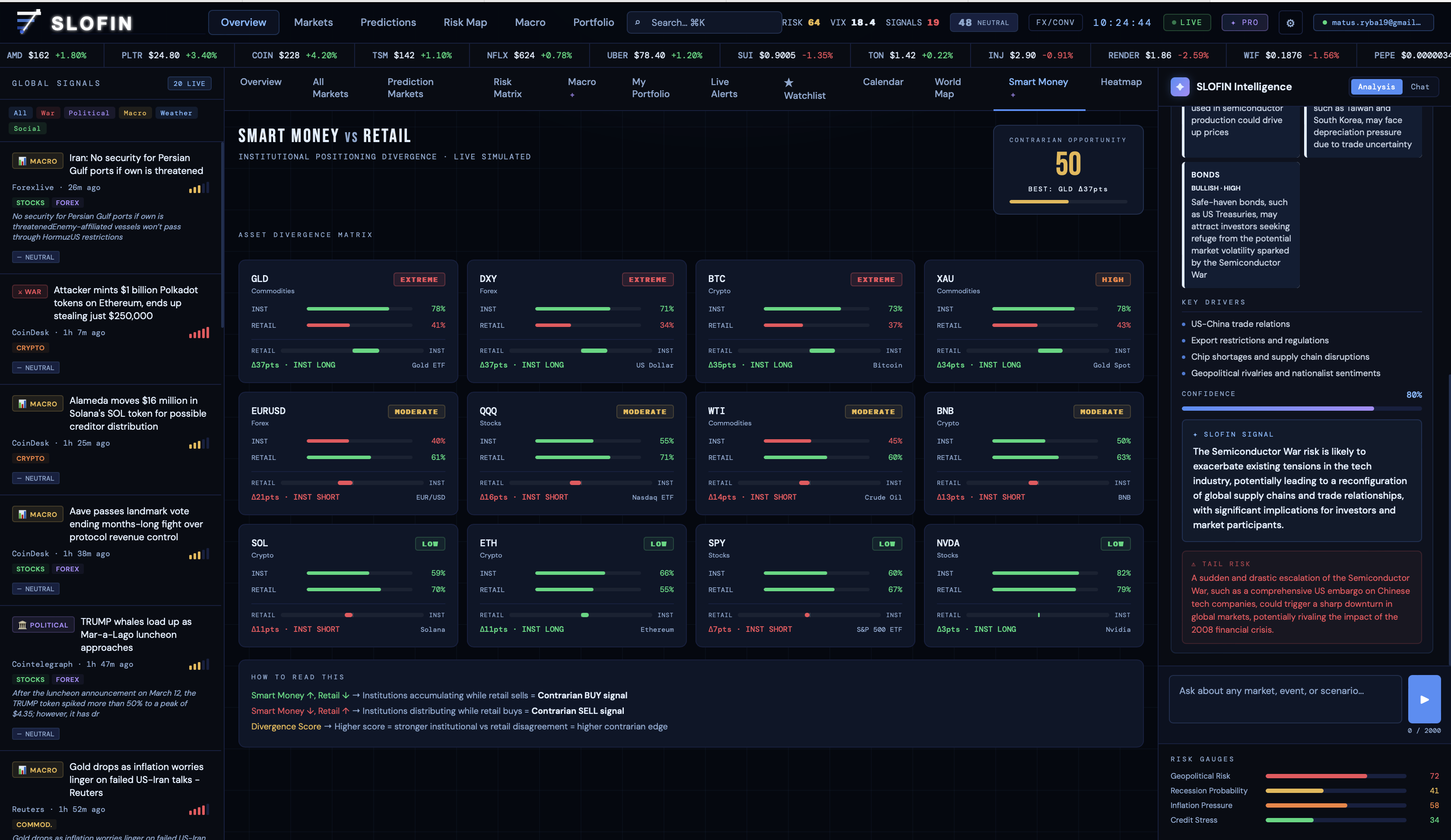Open settings via gear icon
Screen dimensions: 1451x840
1290,23
